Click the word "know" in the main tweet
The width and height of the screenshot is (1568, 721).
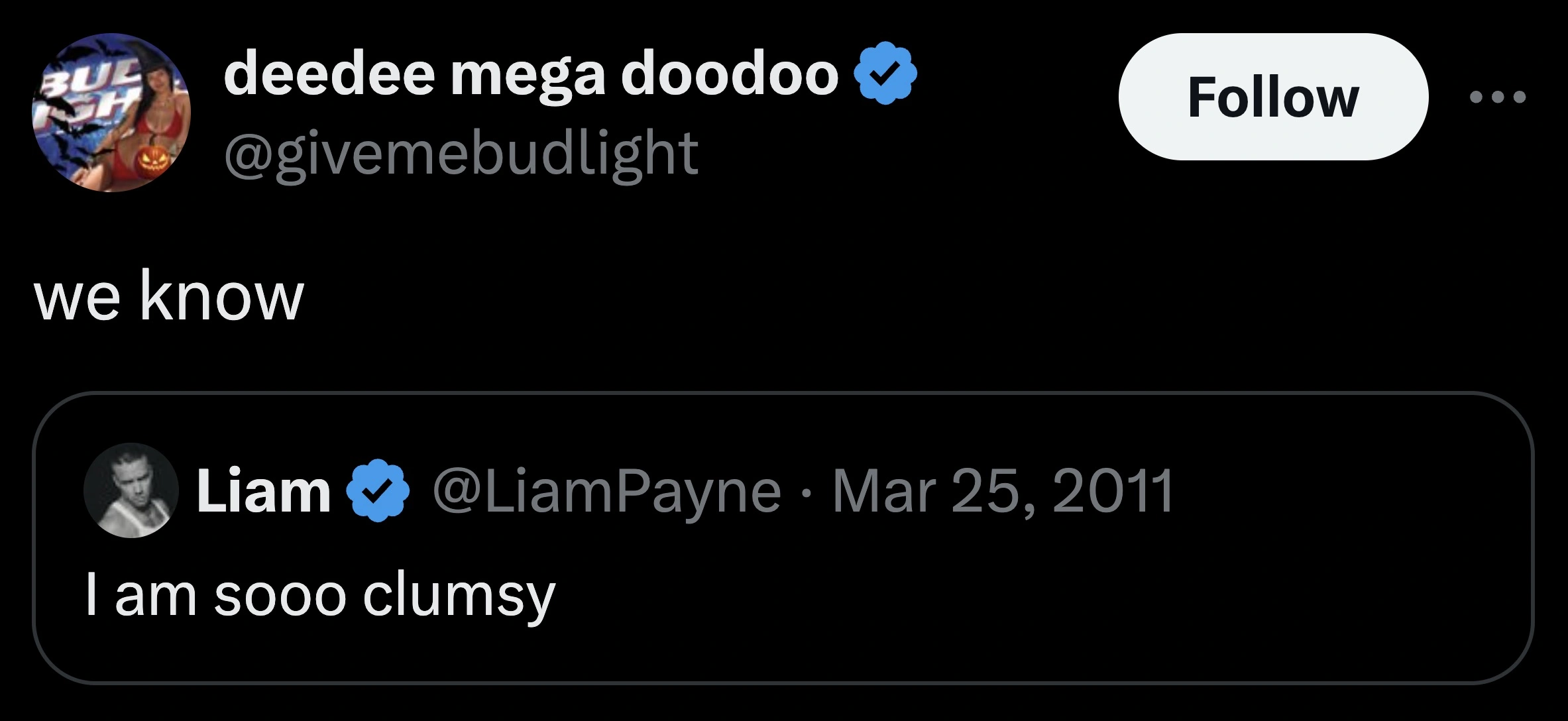221,296
